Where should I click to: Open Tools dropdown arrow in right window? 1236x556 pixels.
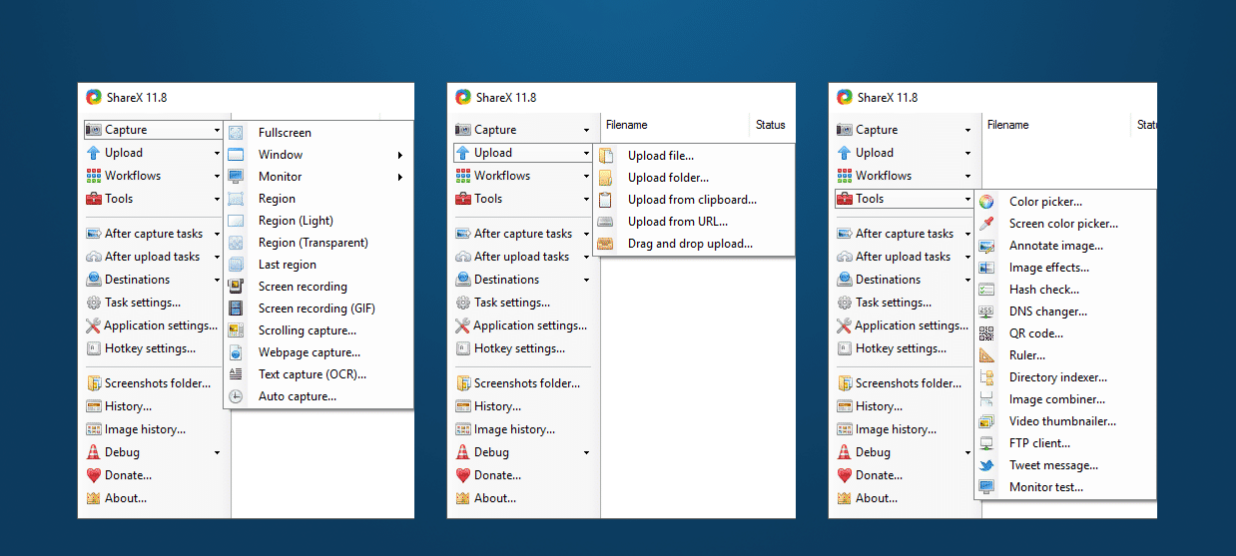[968, 200]
